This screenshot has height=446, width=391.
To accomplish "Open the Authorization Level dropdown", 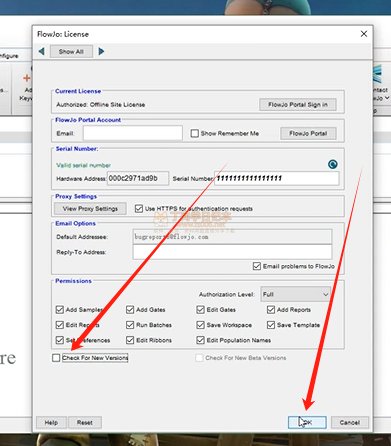I will pos(296,294).
